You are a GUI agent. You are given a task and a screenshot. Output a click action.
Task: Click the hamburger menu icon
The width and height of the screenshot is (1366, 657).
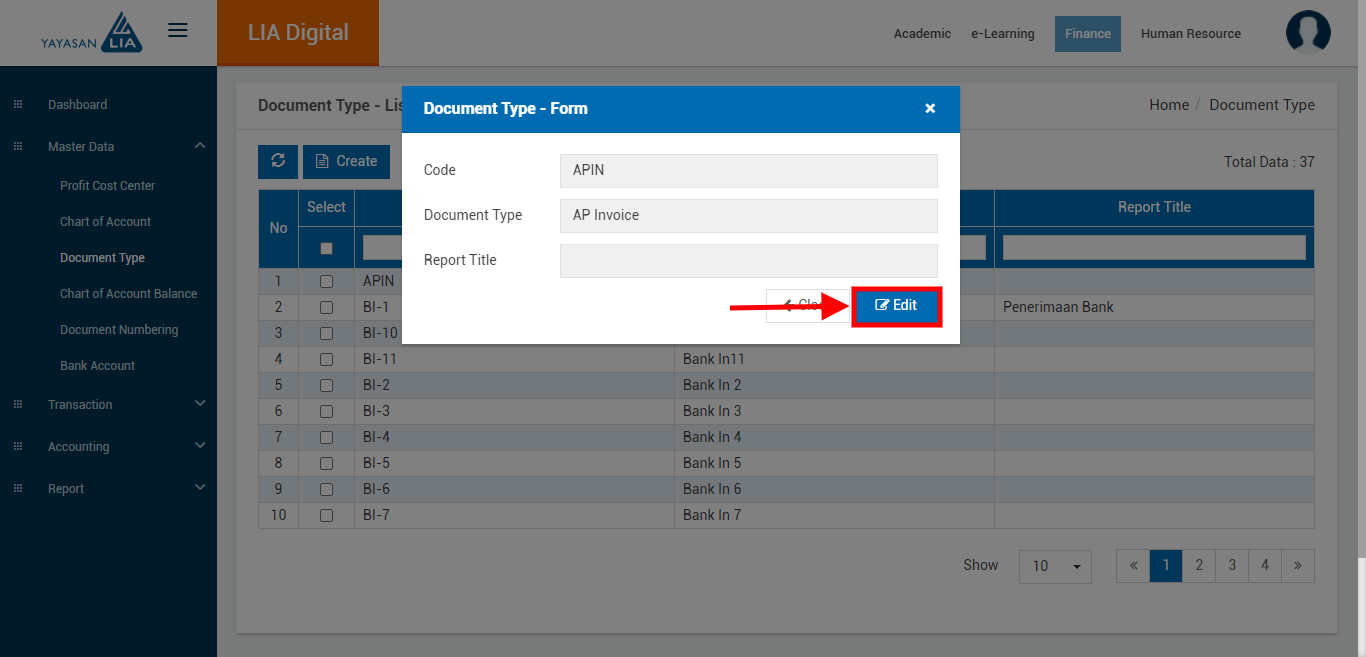178,31
